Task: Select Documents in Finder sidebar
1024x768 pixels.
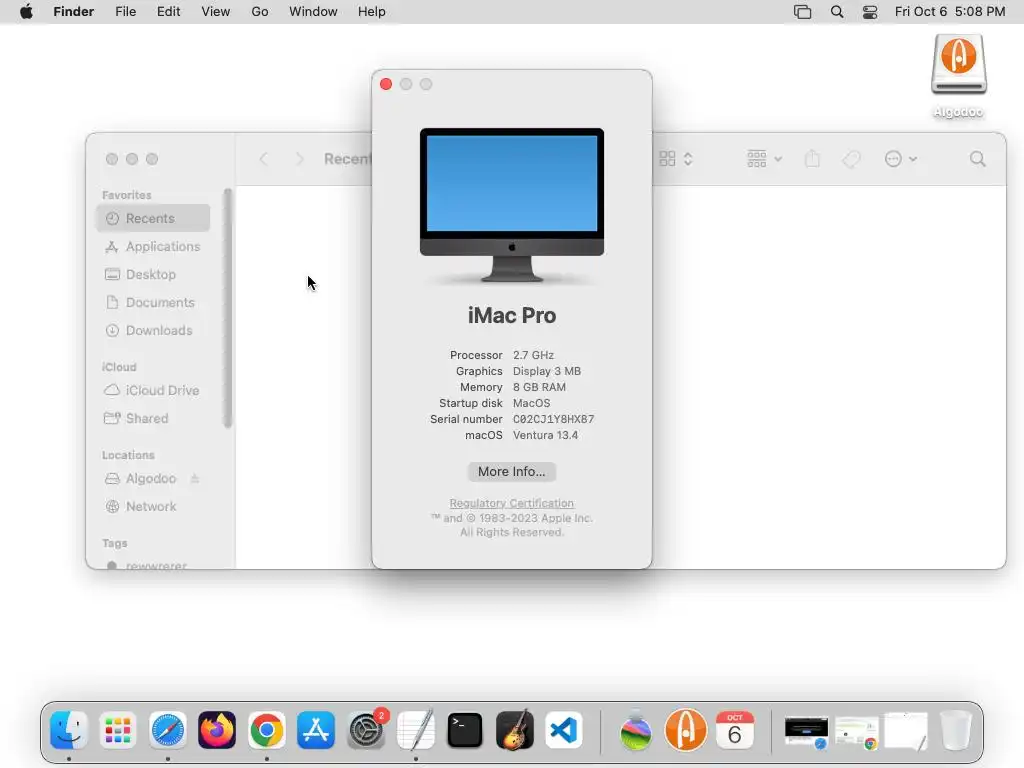Action: coord(153,302)
